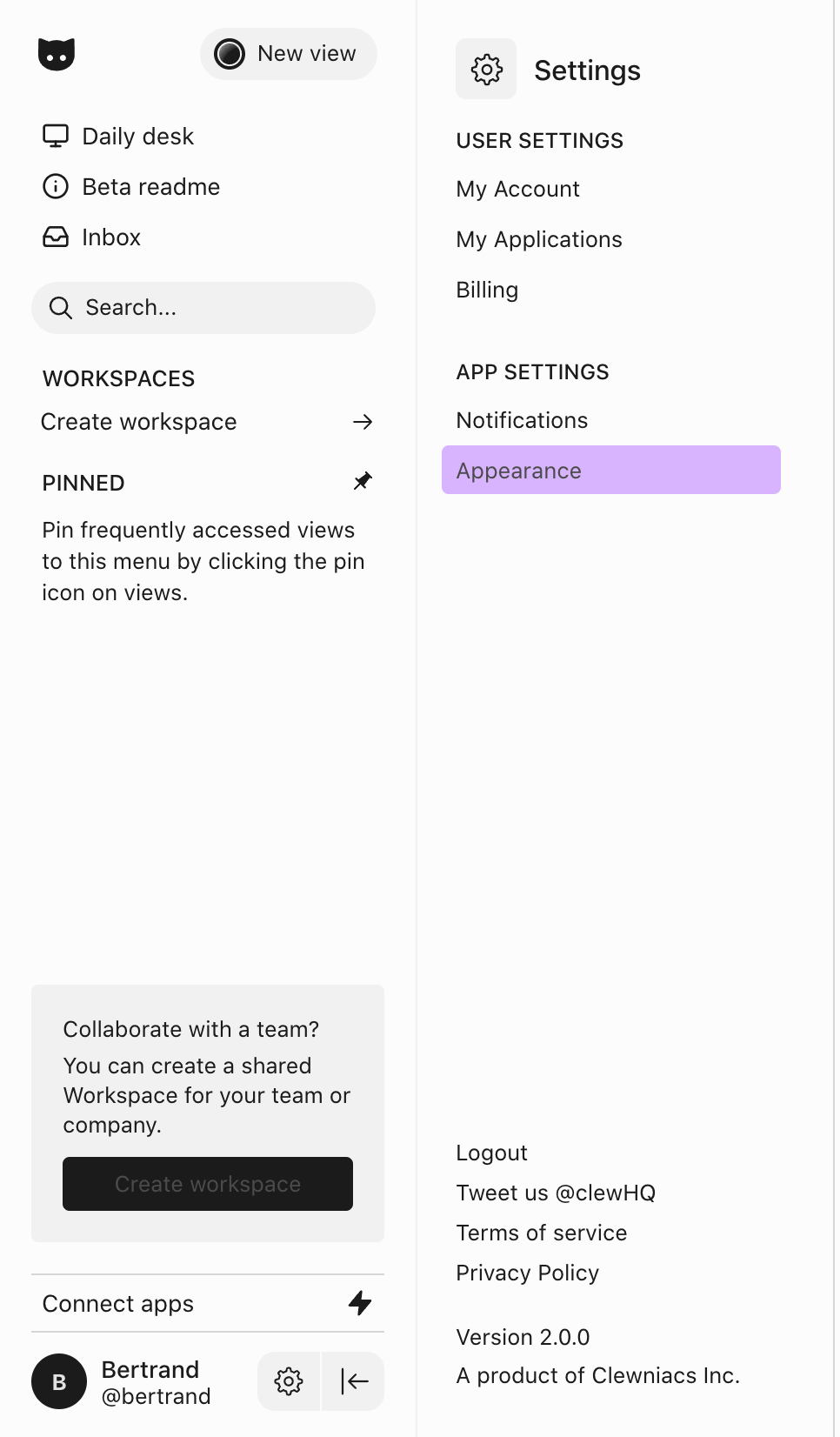
Task: Click the Daily desk monitor icon
Action: (x=55, y=136)
